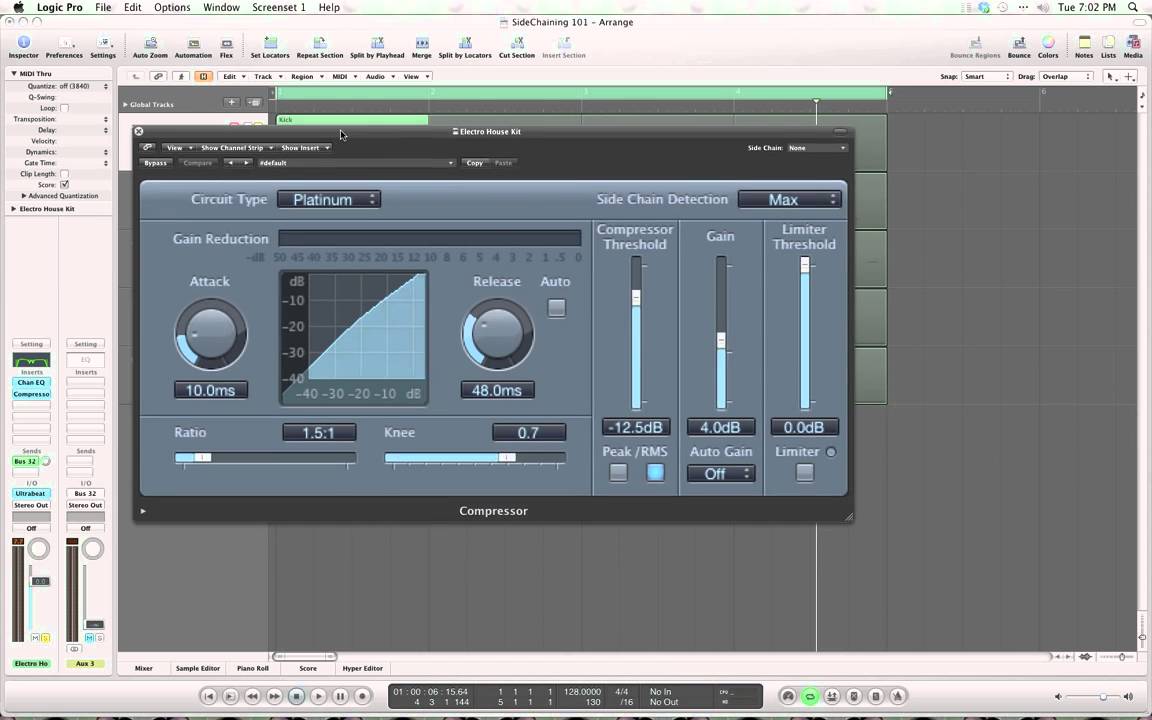This screenshot has height=720, width=1152.
Task: Toggle the Loop checkbox in the Inspector
Action: 64,108
